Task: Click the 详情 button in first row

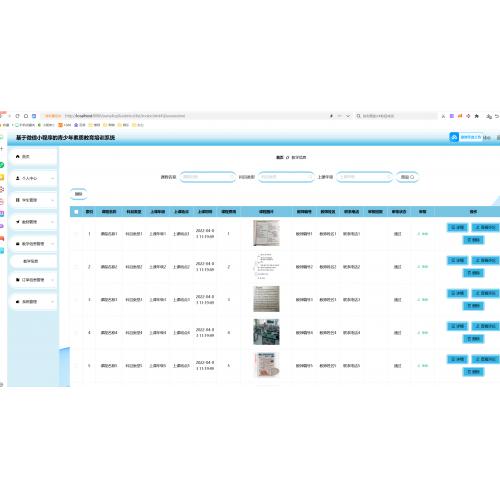Action: point(457,227)
